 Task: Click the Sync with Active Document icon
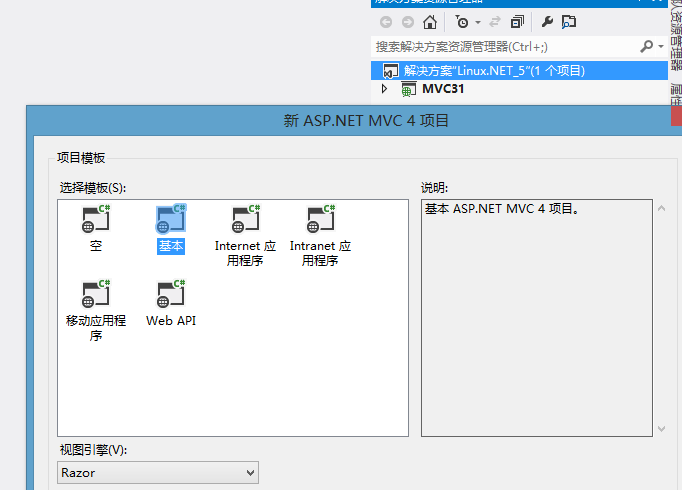[495, 22]
